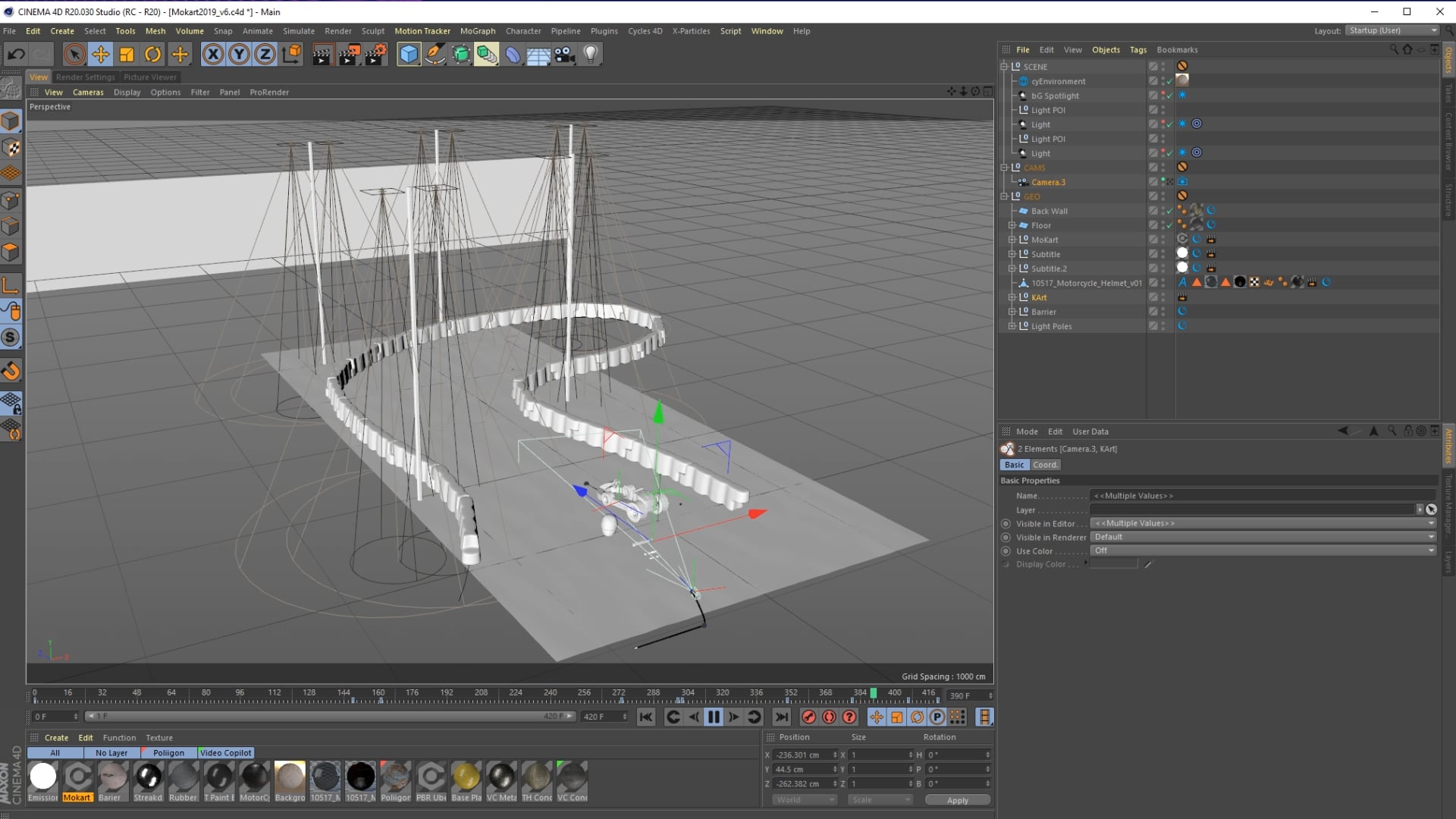Select the Emission material swatch
The width and height of the screenshot is (1456, 819).
click(43, 777)
